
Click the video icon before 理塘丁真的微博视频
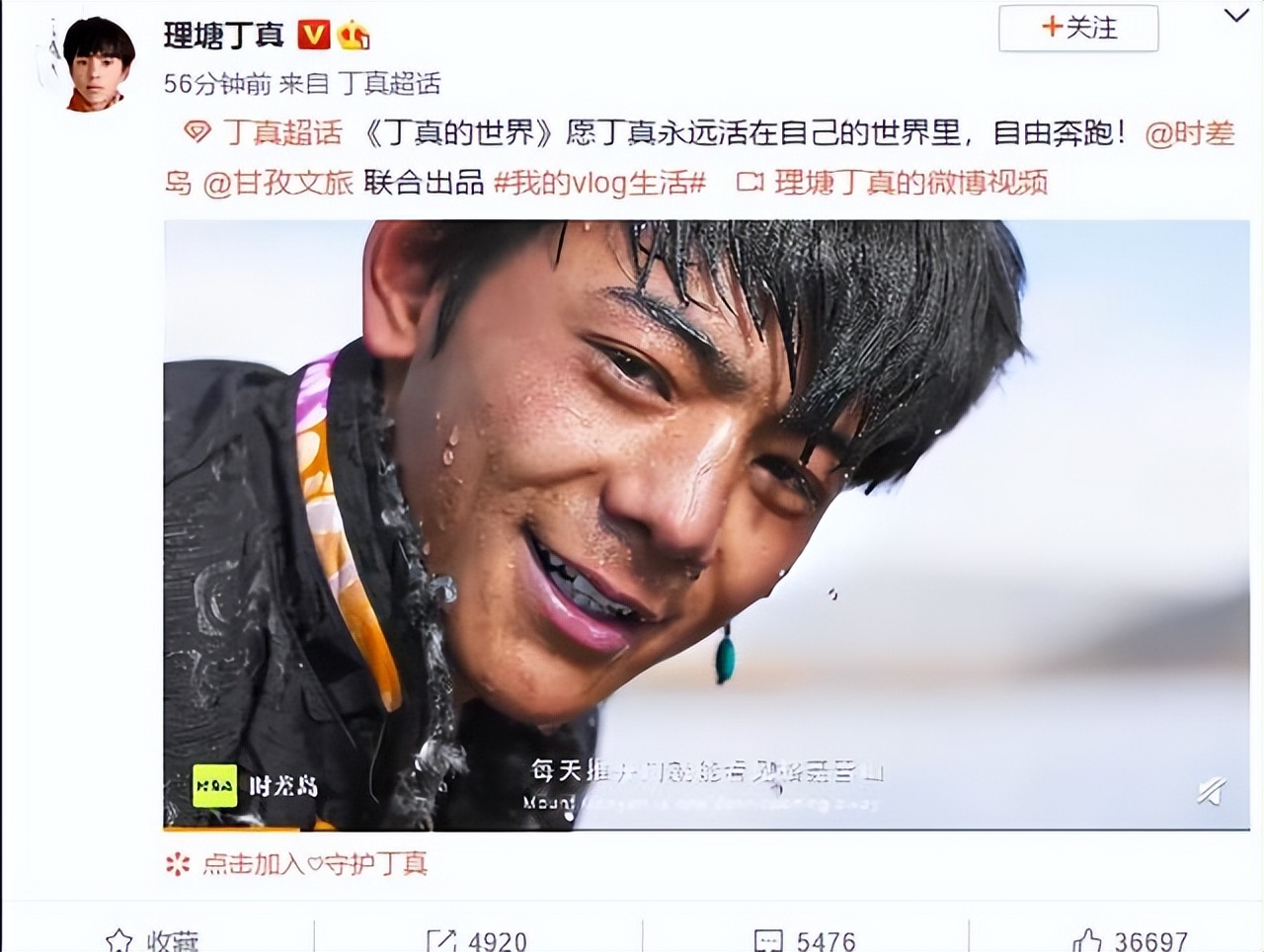[750, 183]
